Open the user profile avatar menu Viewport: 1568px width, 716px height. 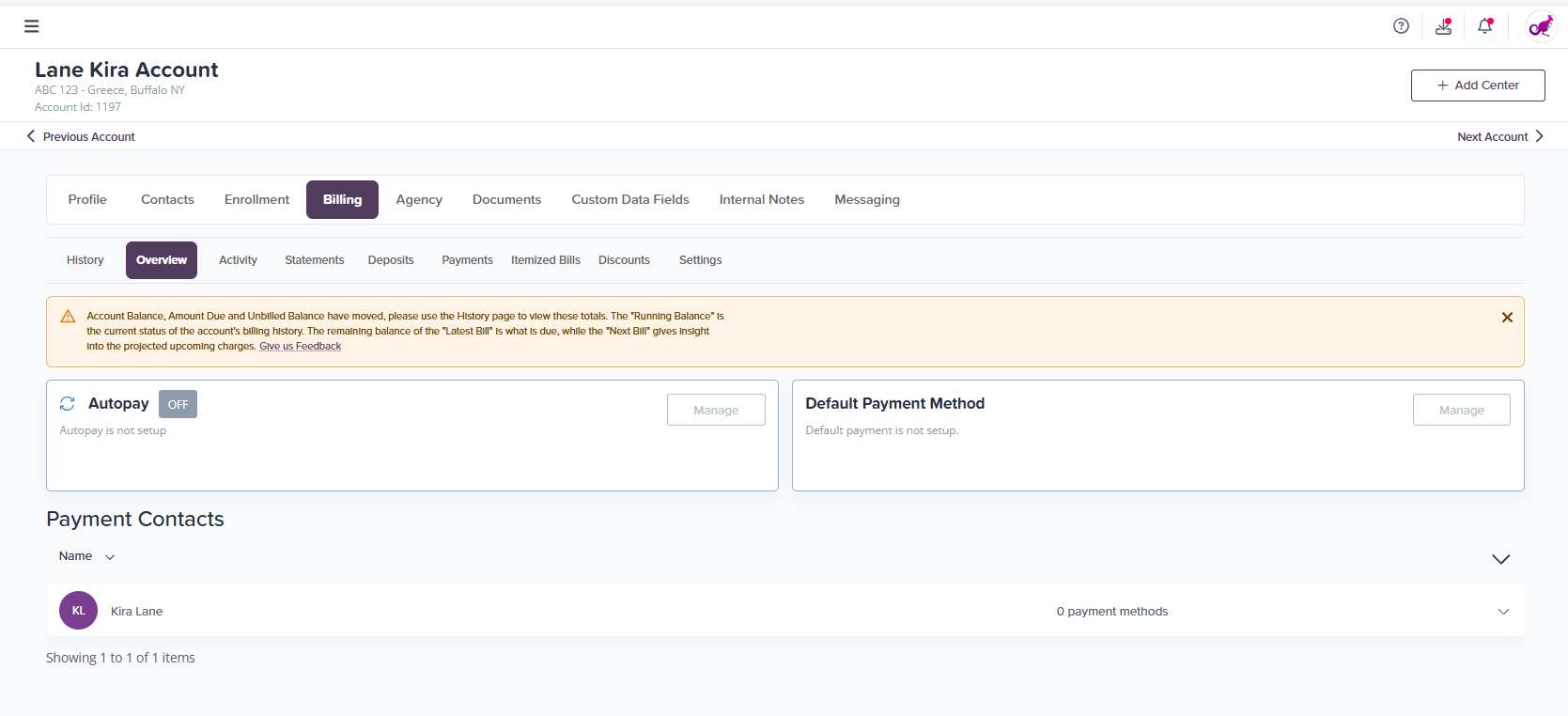pos(1541,26)
